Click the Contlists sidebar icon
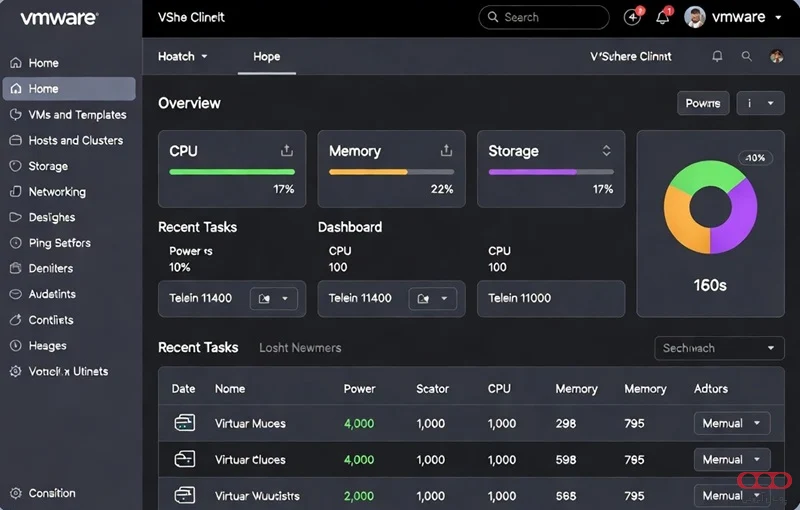This screenshot has width=800, height=510. (16, 320)
